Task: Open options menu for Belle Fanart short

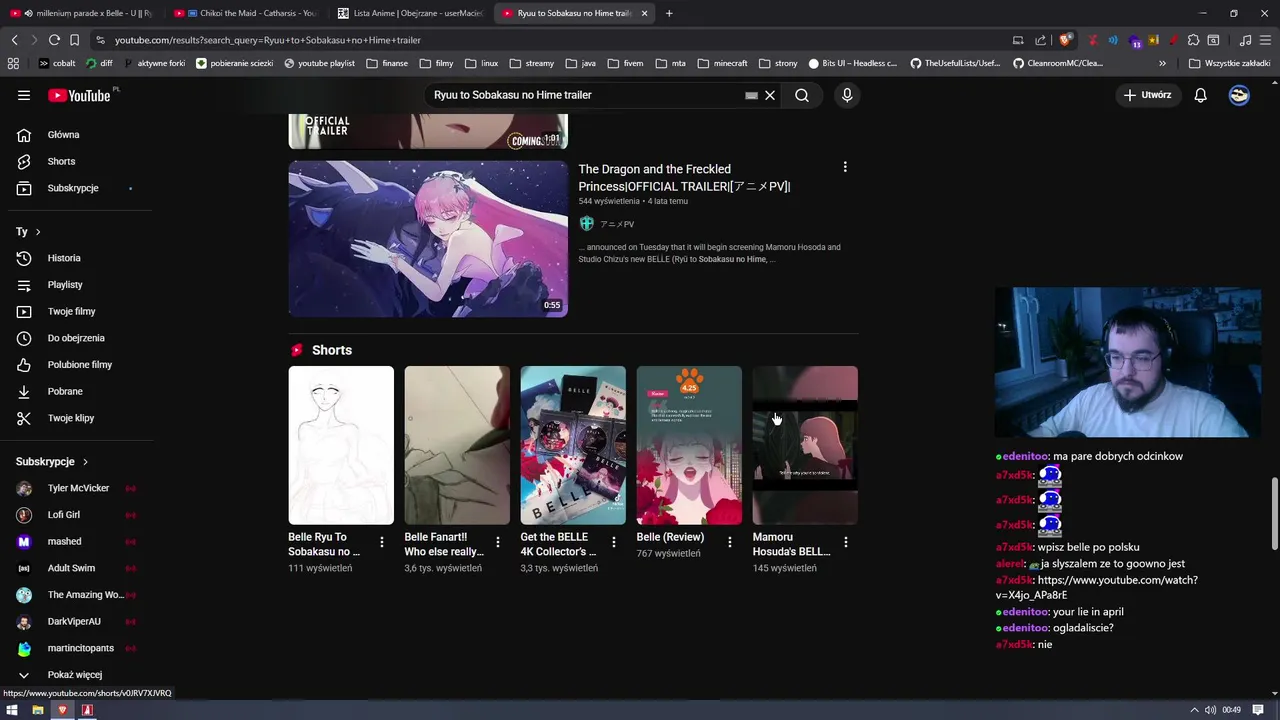Action: [x=498, y=542]
